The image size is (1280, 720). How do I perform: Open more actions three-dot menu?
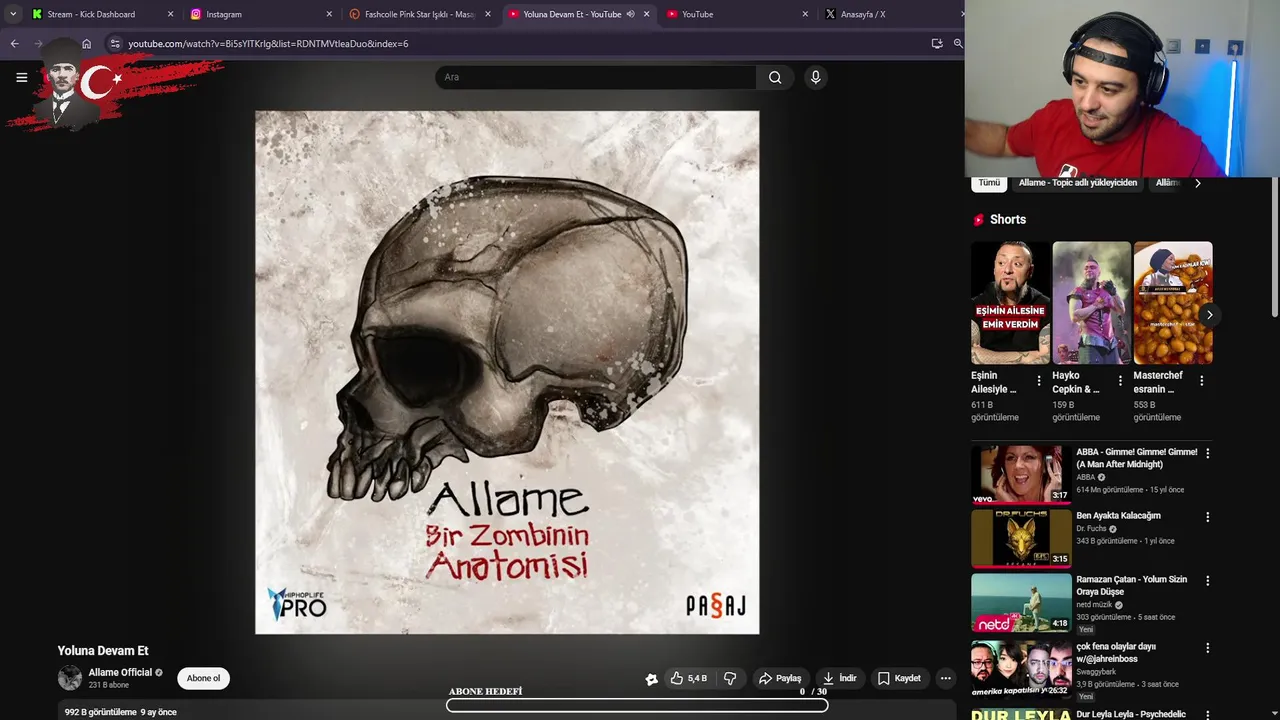945,678
